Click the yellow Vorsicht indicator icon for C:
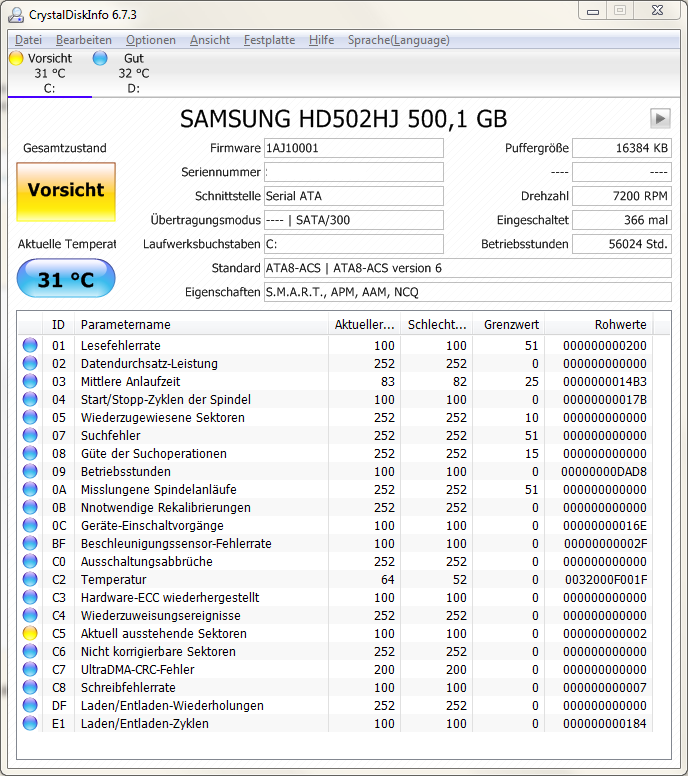The width and height of the screenshot is (688, 776). [16, 58]
